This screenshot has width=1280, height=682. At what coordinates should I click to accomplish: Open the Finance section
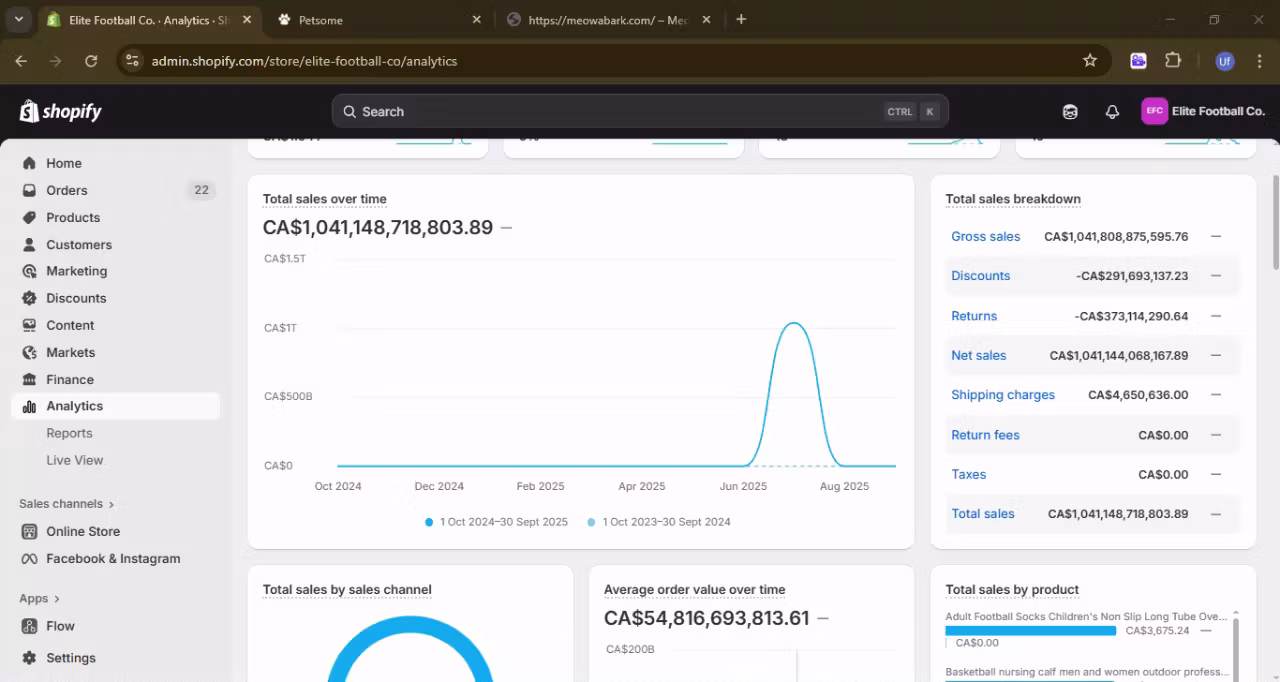pyautogui.click(x=71, y=379)
